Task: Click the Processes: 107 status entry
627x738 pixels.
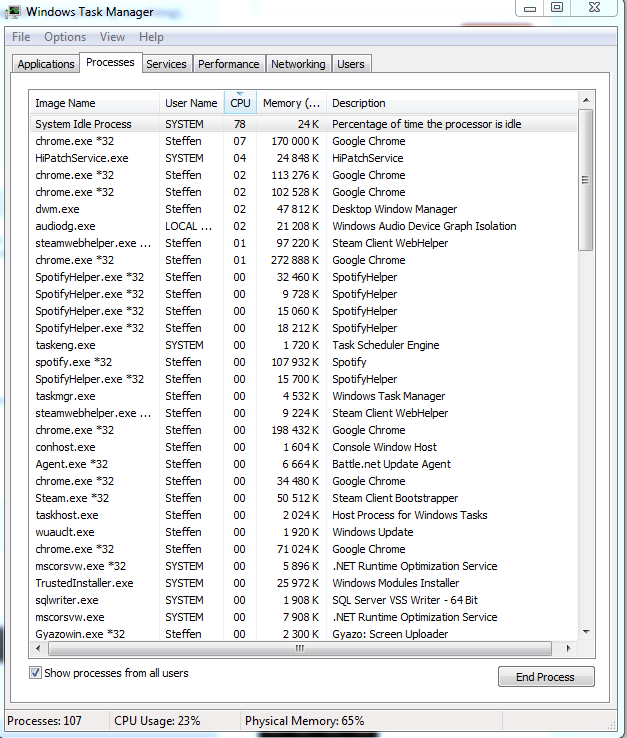Action: click(x=44, y=721)
